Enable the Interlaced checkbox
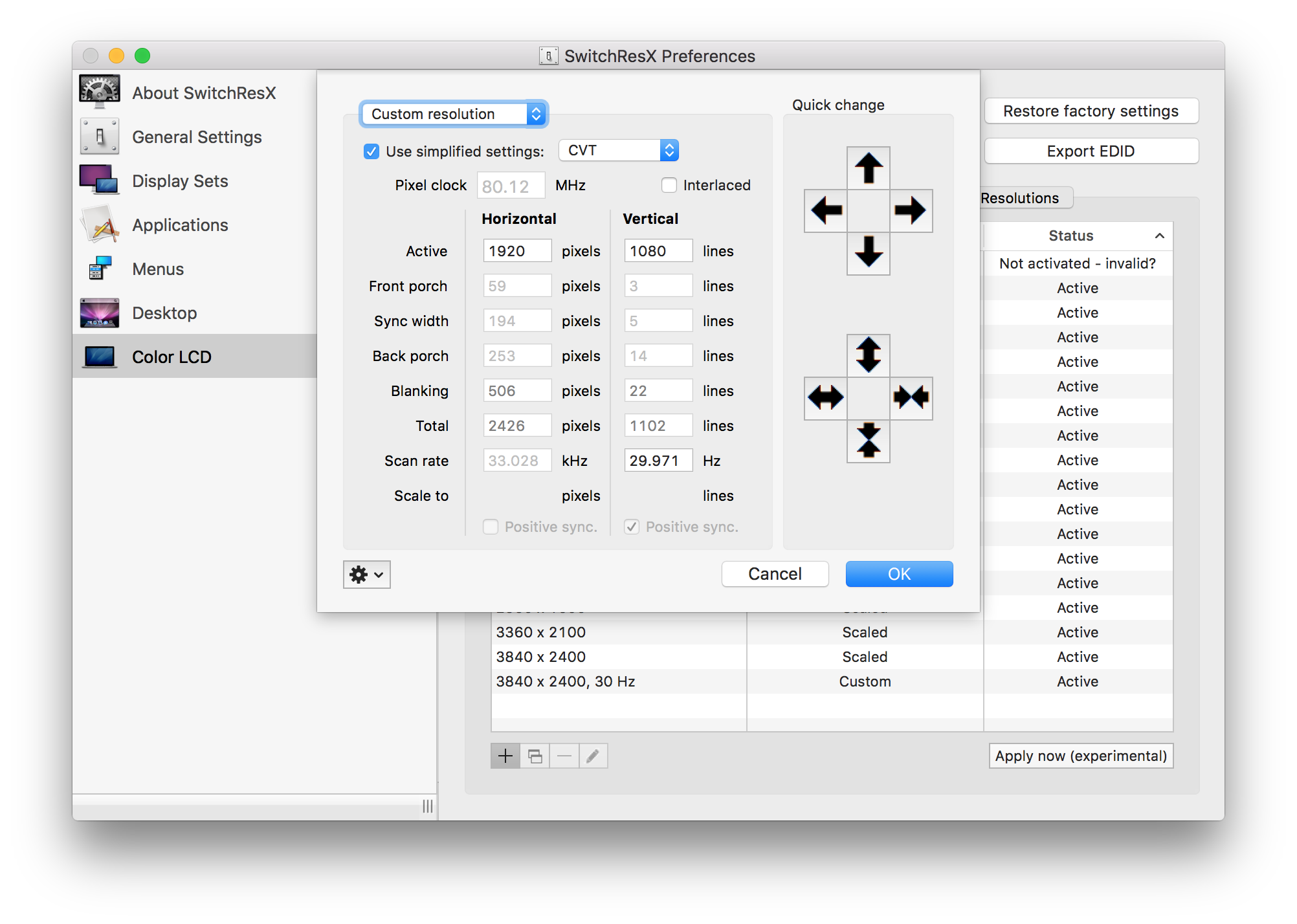 click(669, 186)
